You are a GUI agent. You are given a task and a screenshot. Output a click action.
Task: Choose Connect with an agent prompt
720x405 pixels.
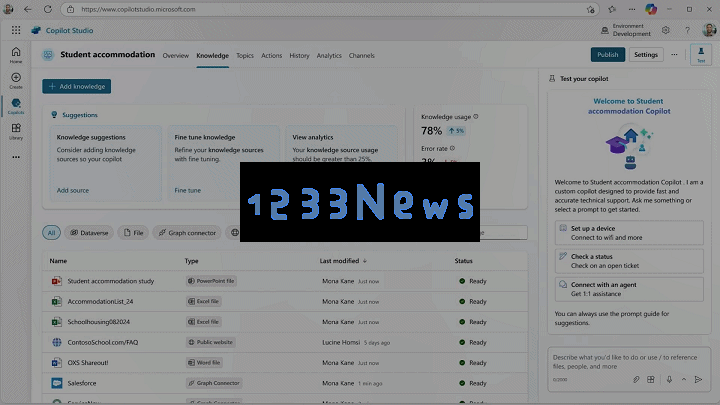[x=629, y=289]
